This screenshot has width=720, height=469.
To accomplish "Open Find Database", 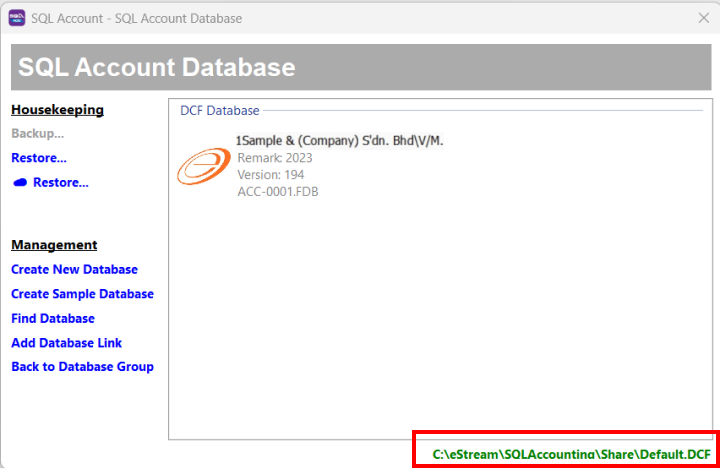I will pos(53,318).
